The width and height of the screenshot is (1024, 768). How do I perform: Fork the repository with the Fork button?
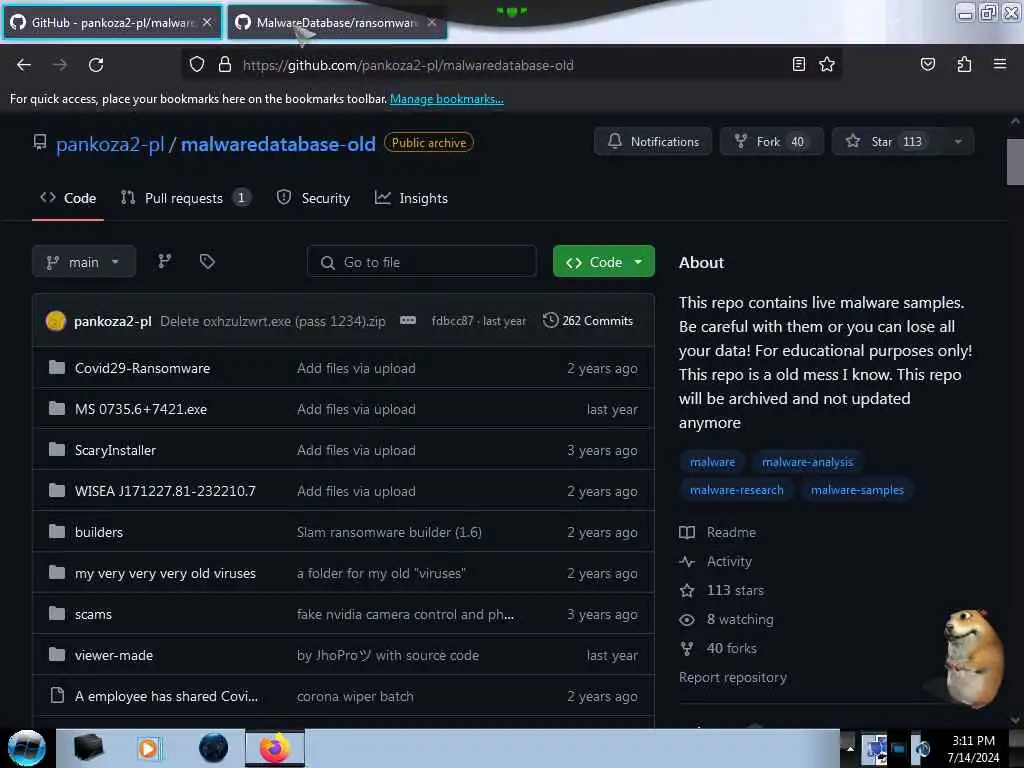point(771,141)
